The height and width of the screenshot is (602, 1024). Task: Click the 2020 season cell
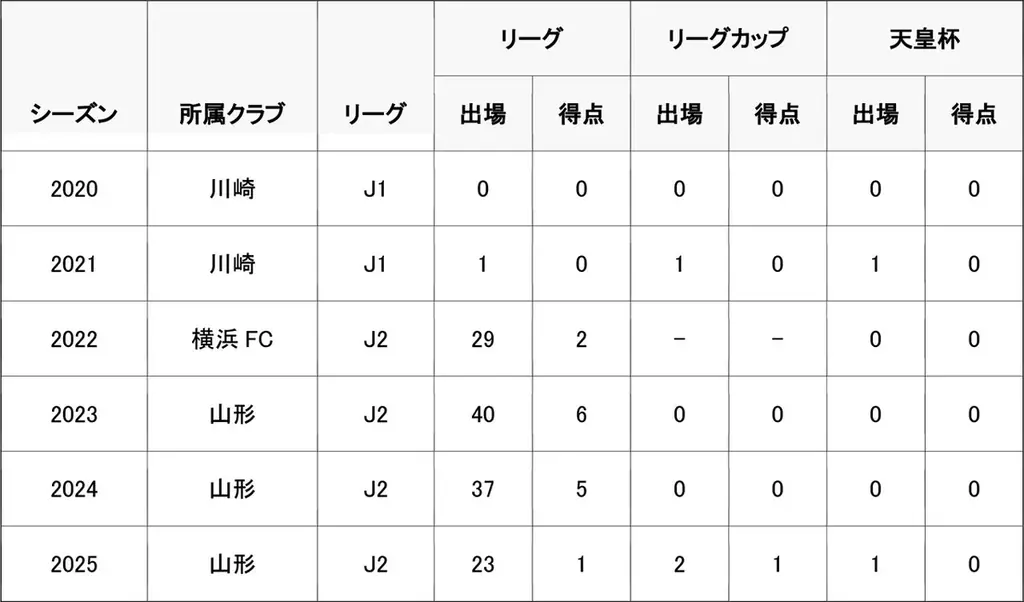(74, 189)
